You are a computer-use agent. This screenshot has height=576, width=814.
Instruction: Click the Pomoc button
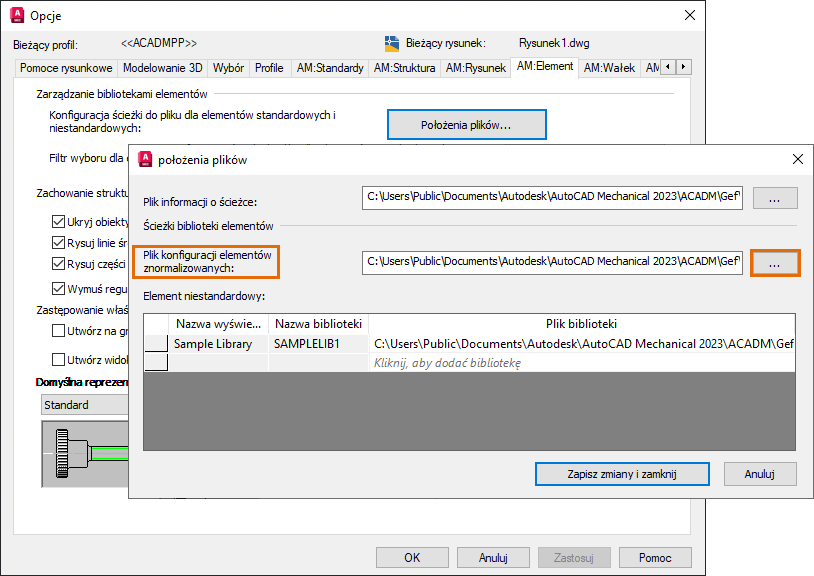(655, 558)
